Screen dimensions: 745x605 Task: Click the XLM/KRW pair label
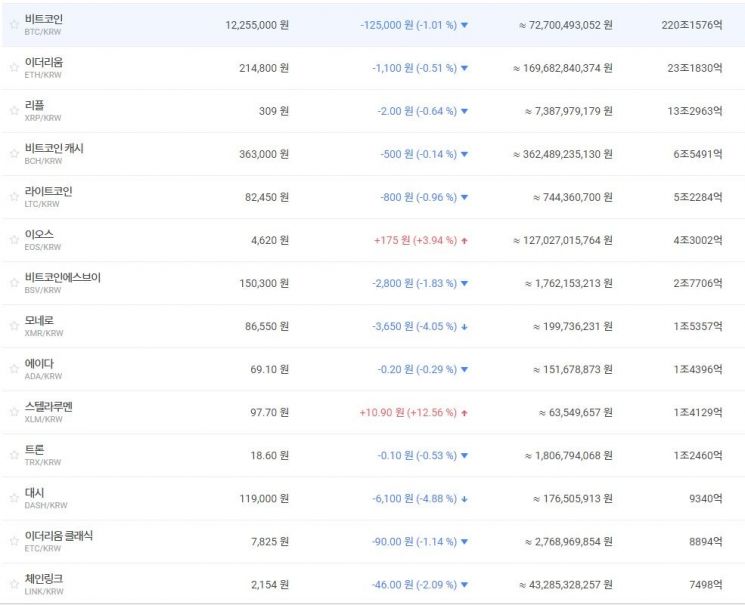click(43, 419)
